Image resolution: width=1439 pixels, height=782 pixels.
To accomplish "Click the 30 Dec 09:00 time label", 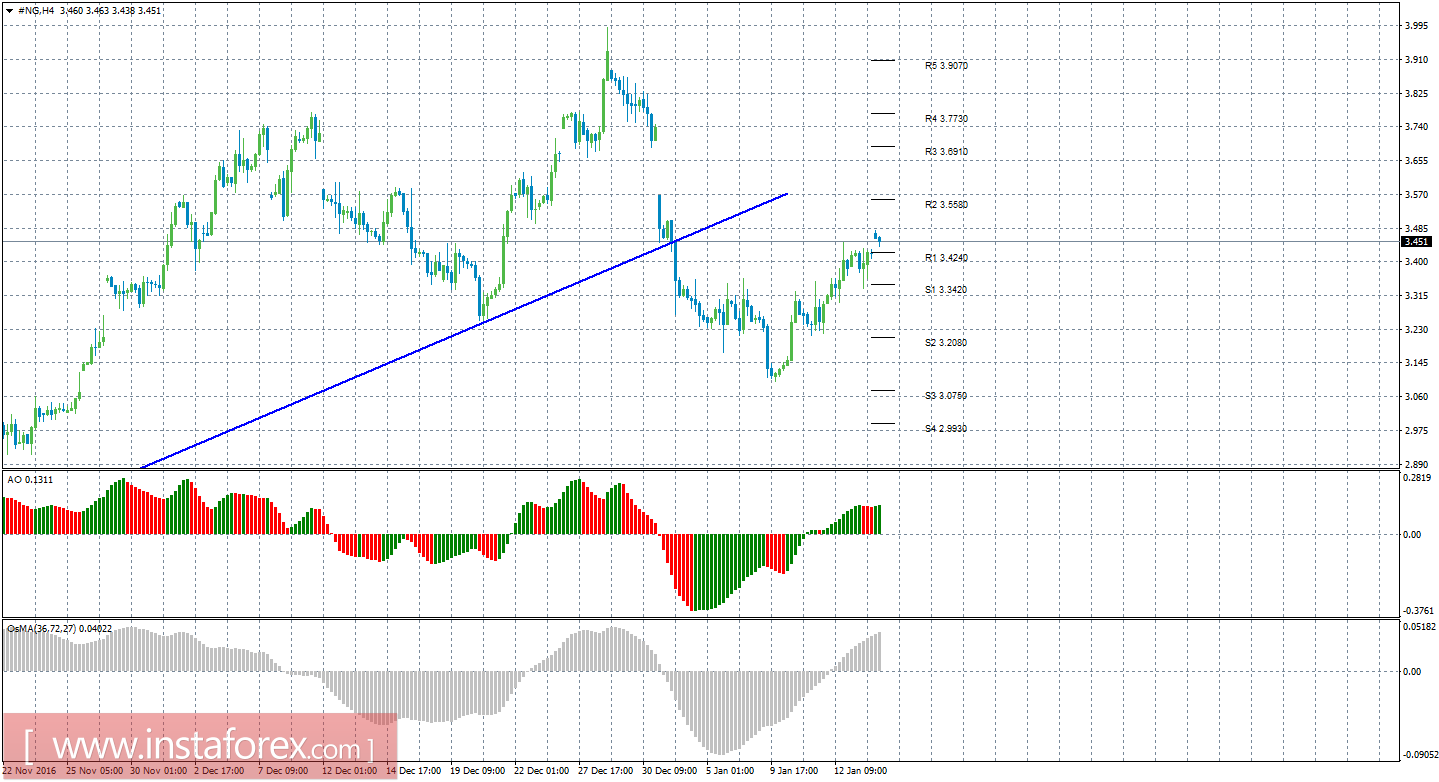I will 670,771.
